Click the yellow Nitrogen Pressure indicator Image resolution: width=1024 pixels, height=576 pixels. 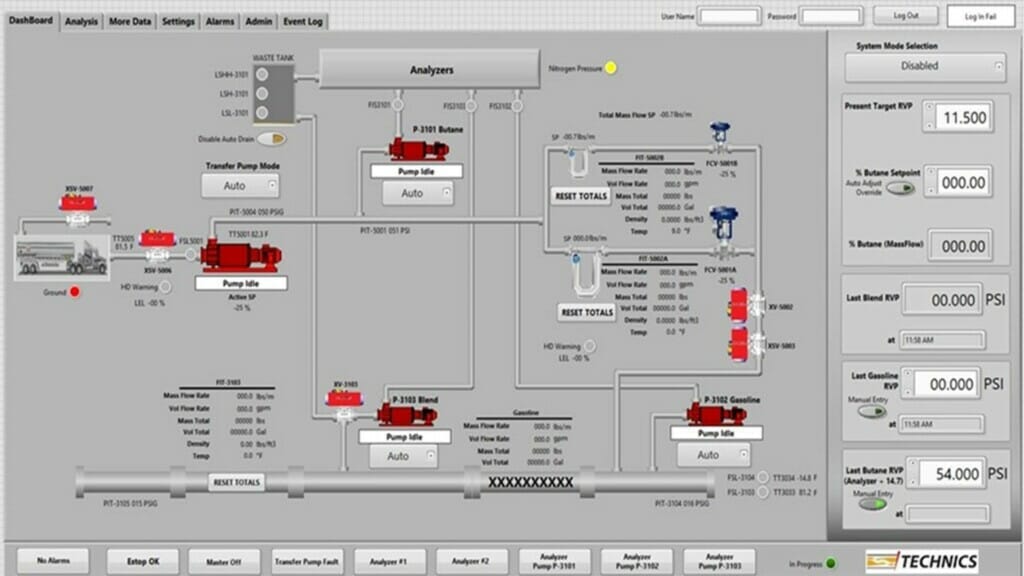click(611, 68)
